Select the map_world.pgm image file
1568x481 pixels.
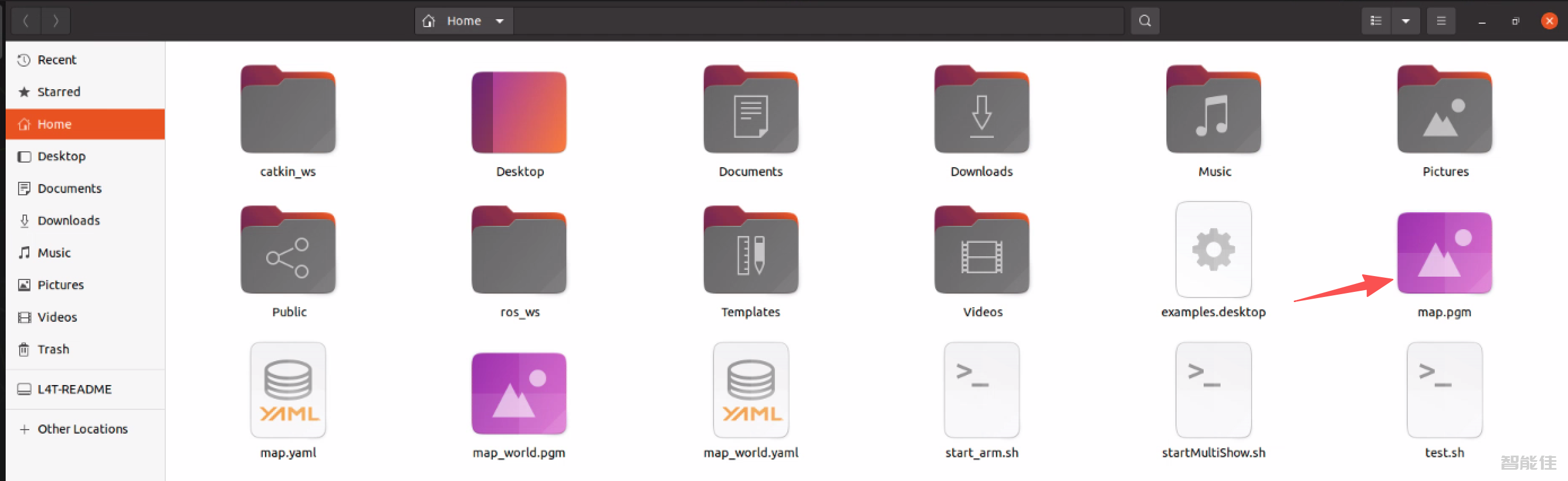click(519, 393)
